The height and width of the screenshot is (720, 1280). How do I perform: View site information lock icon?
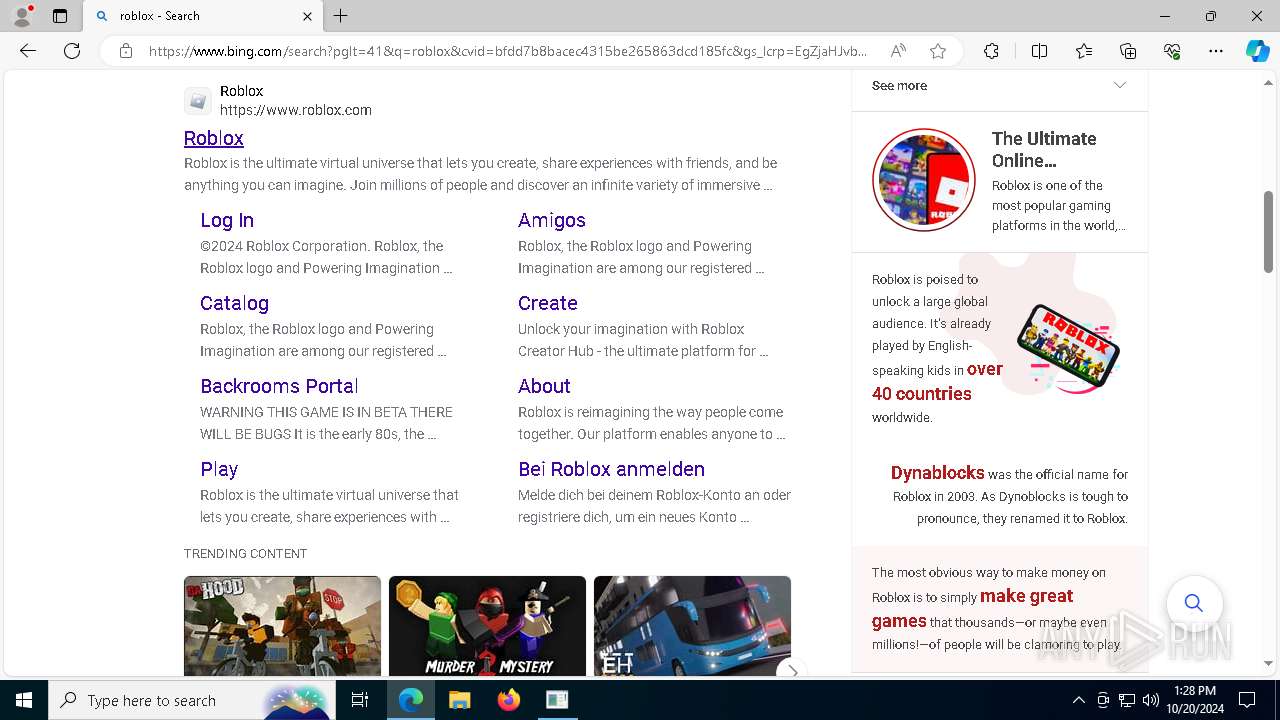(x=125, y=51)
